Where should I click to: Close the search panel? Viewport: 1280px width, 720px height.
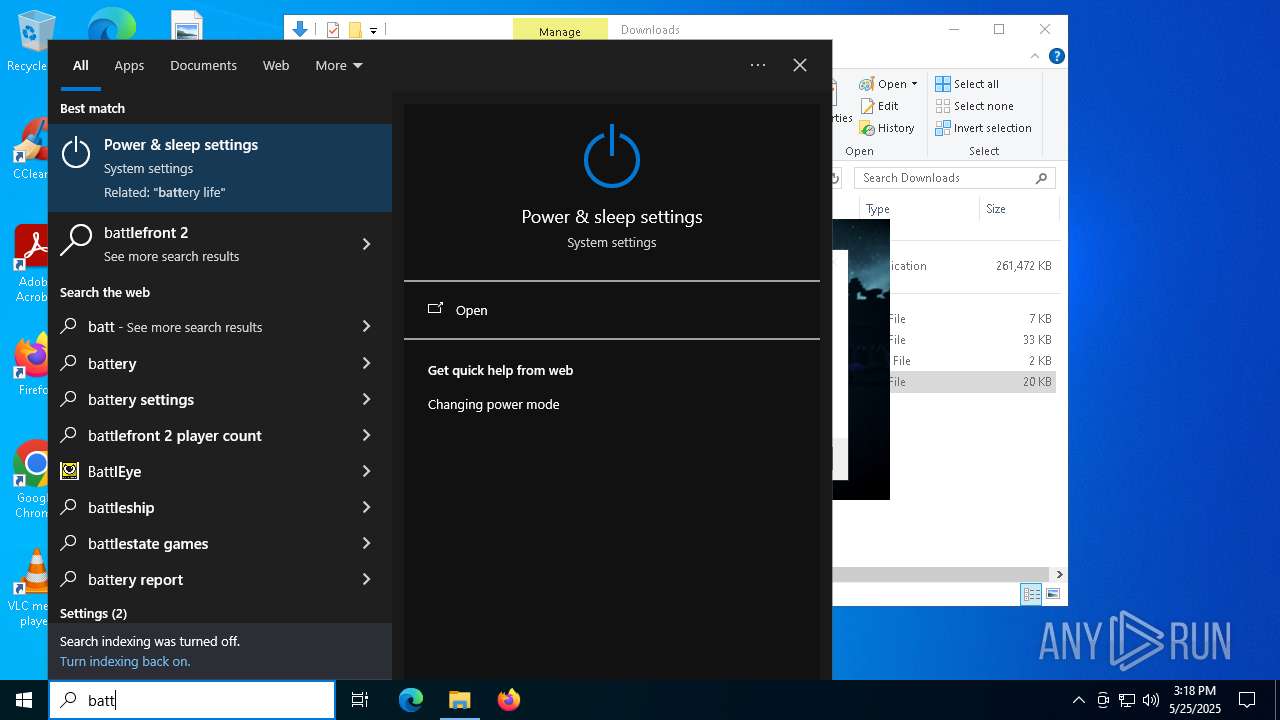click(x=800, y=65)
